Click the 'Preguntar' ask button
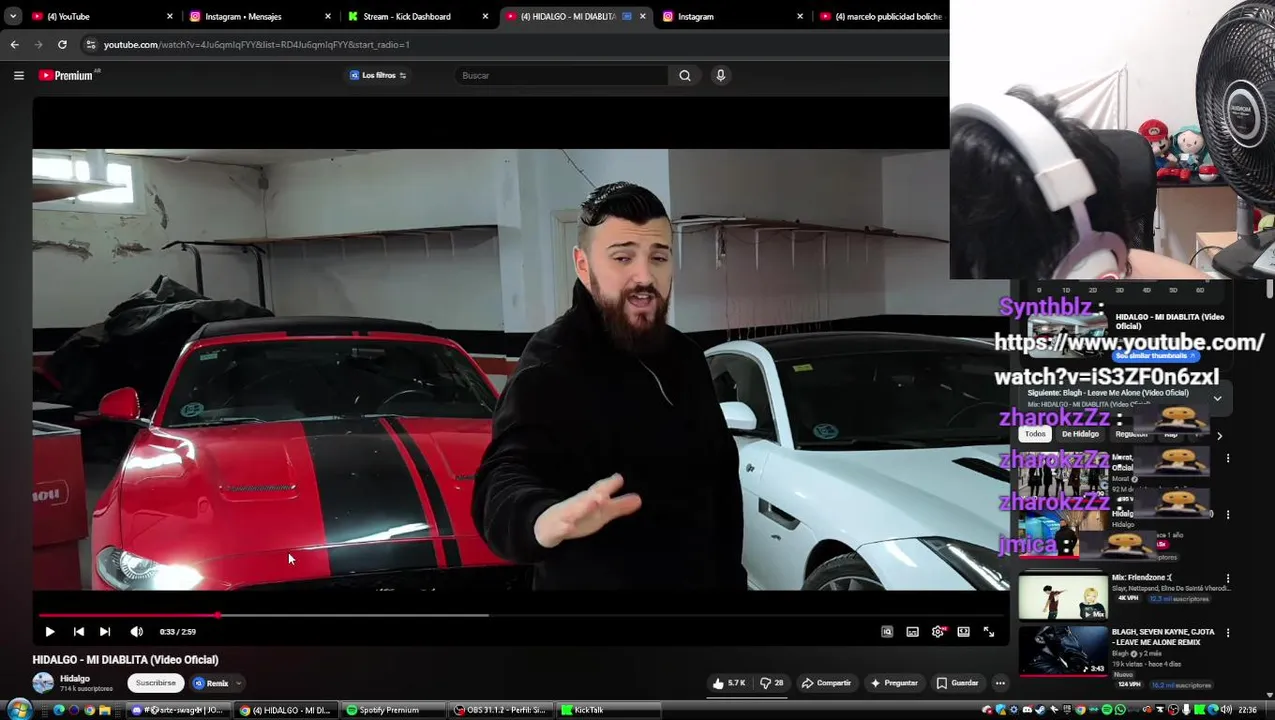The height and width of the screenshot is (720, 1275). point(894,683)
